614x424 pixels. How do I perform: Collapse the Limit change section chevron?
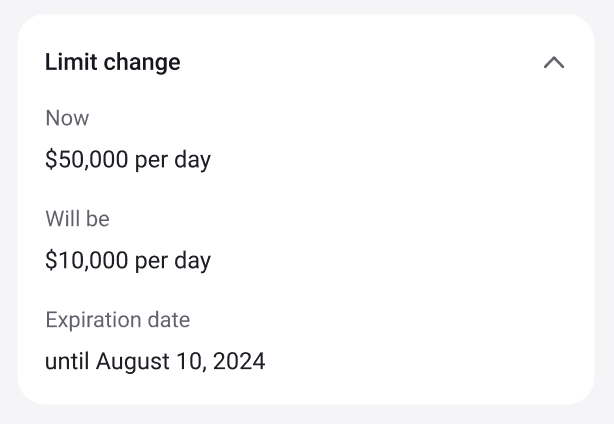(553, 63)
